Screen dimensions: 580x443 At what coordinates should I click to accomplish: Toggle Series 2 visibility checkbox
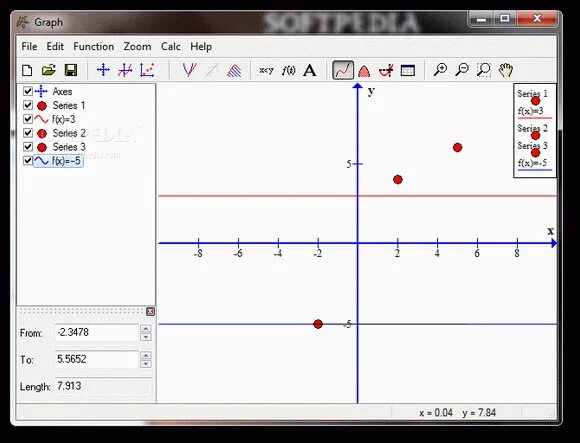(28, 133)
